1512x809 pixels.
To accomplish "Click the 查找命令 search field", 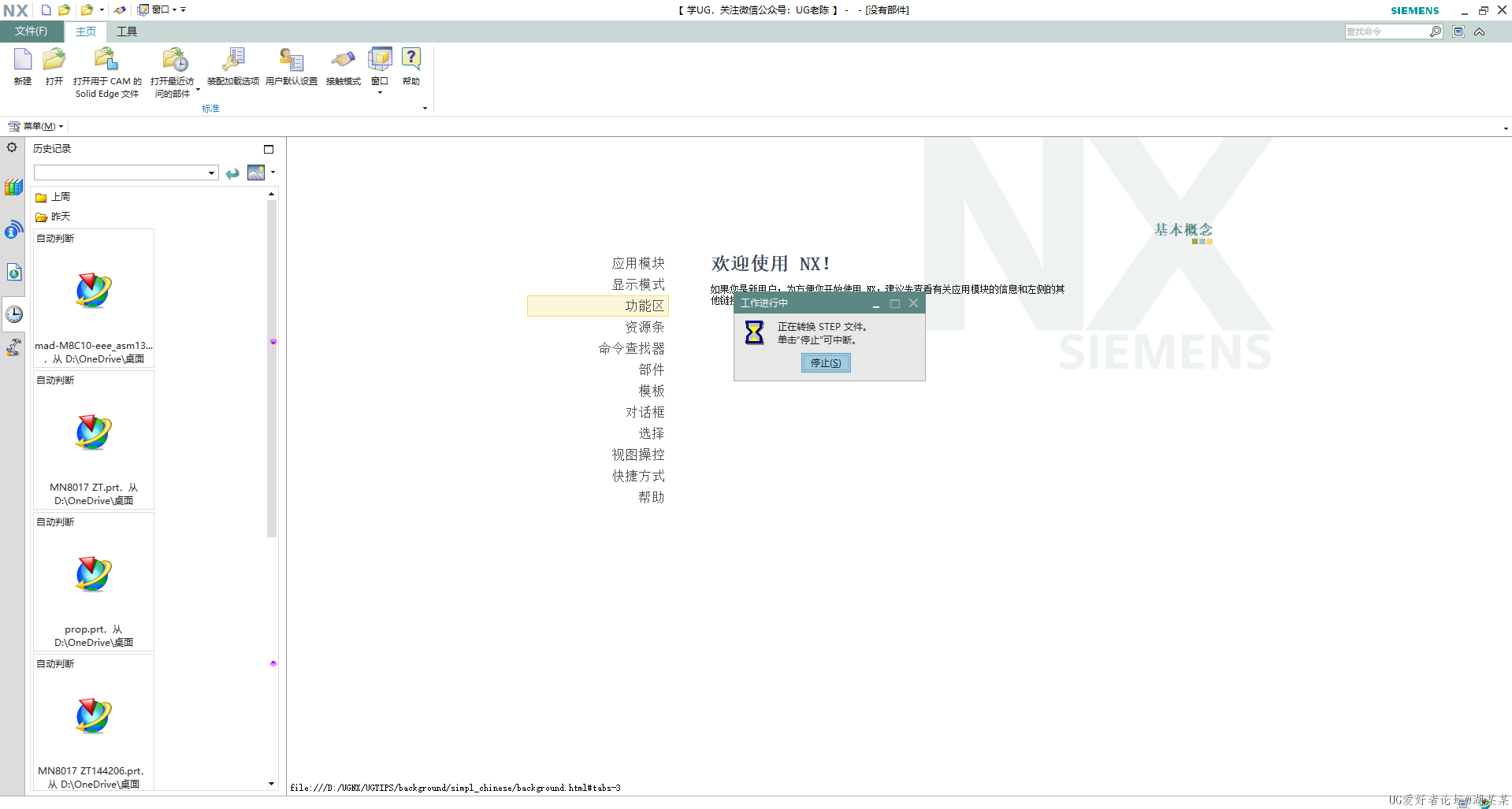I will click(x=1387, y=32).
